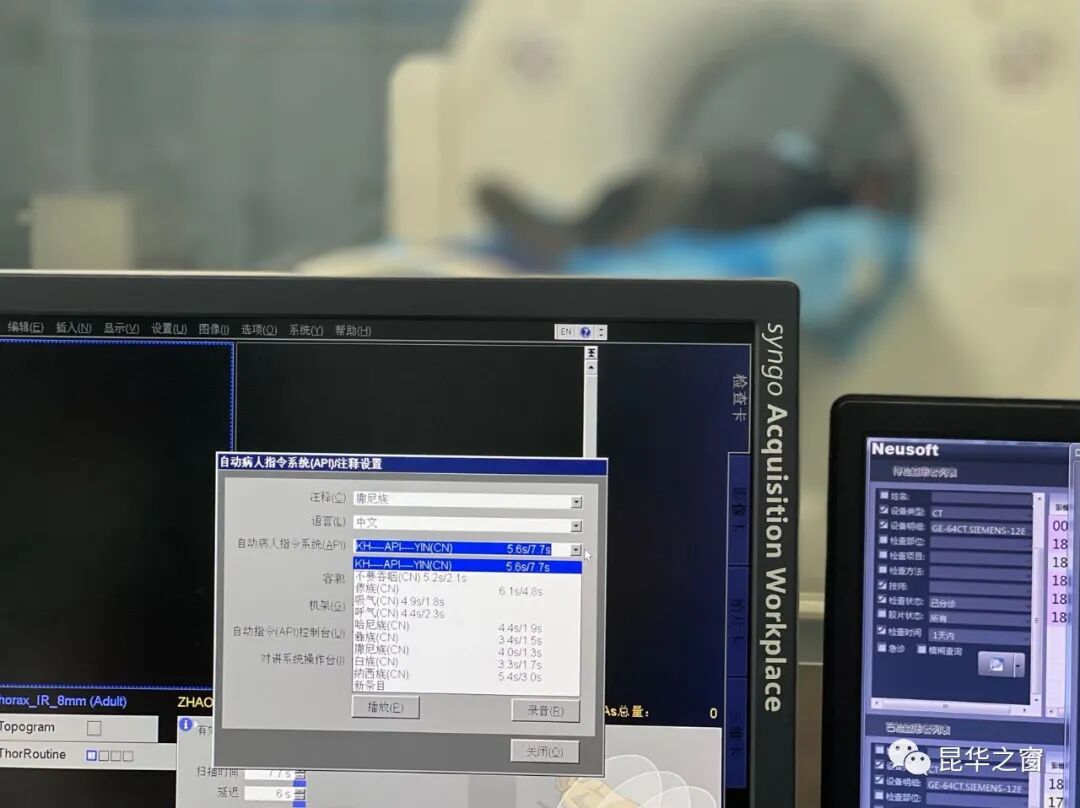Open the 编辑(E) menu

[25, 328]
